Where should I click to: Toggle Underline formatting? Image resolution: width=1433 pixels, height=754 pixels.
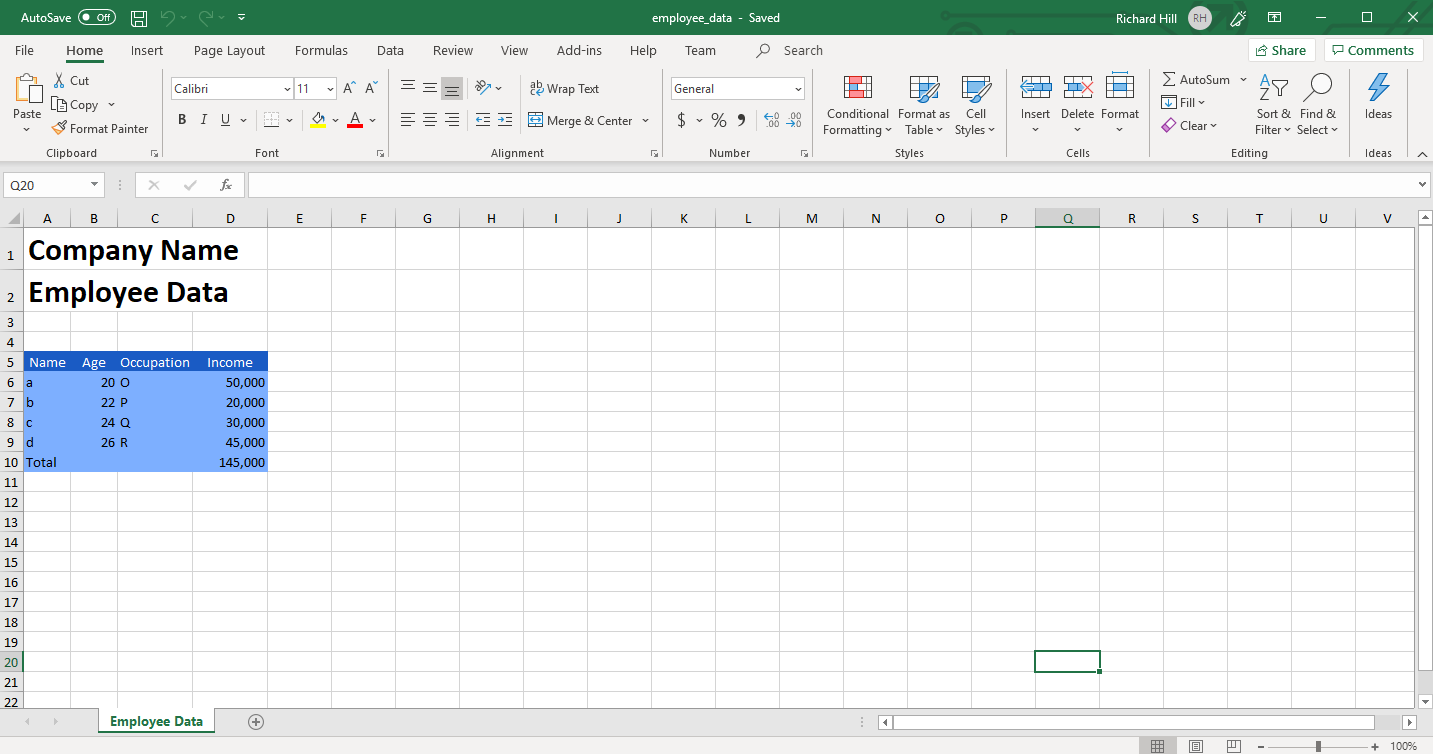pyautogui.click(x=226, y=120)
